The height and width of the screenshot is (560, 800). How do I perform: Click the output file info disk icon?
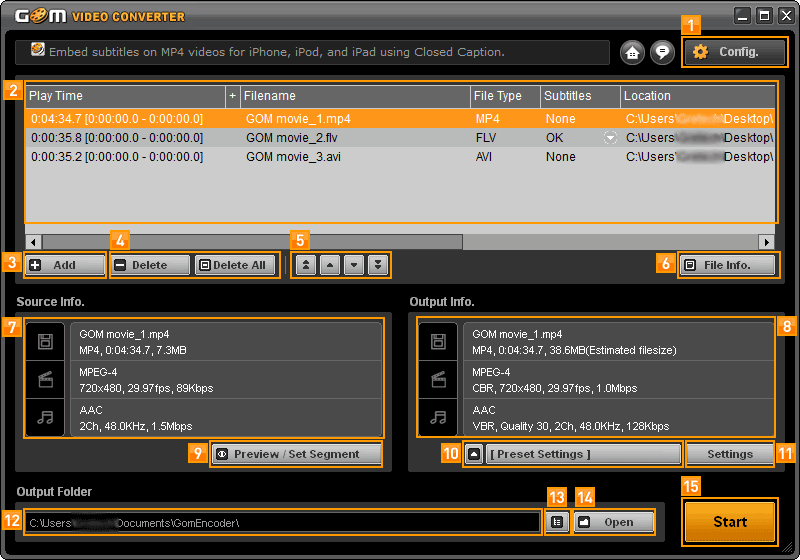pos(438,341)
